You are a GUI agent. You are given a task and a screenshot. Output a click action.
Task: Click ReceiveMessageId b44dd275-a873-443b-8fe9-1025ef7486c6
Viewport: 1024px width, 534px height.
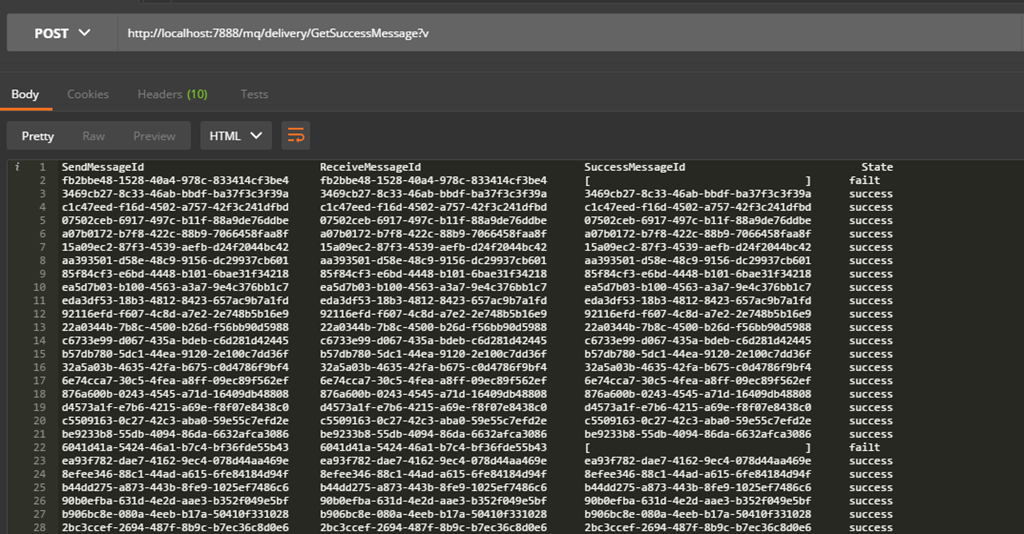pyautogui.click(x=433, y=488)
